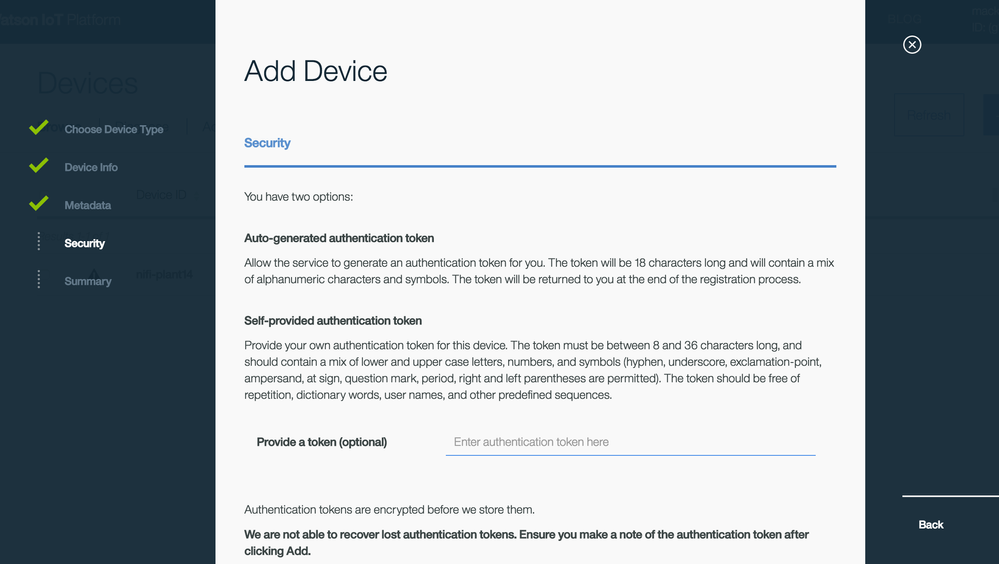Screen dimensions: 999x564
Task: Close the Add Device dialog
Action: (x=912, y=44)
